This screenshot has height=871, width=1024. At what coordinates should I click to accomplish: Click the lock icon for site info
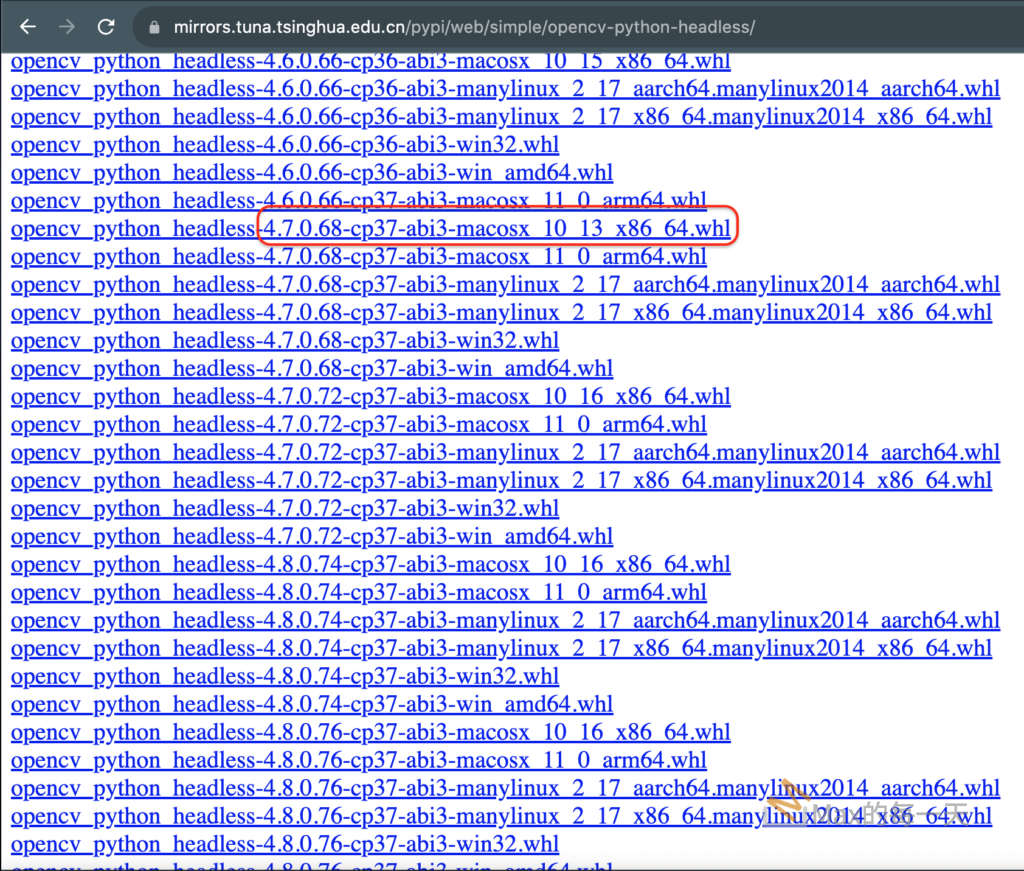pos(154,28)
